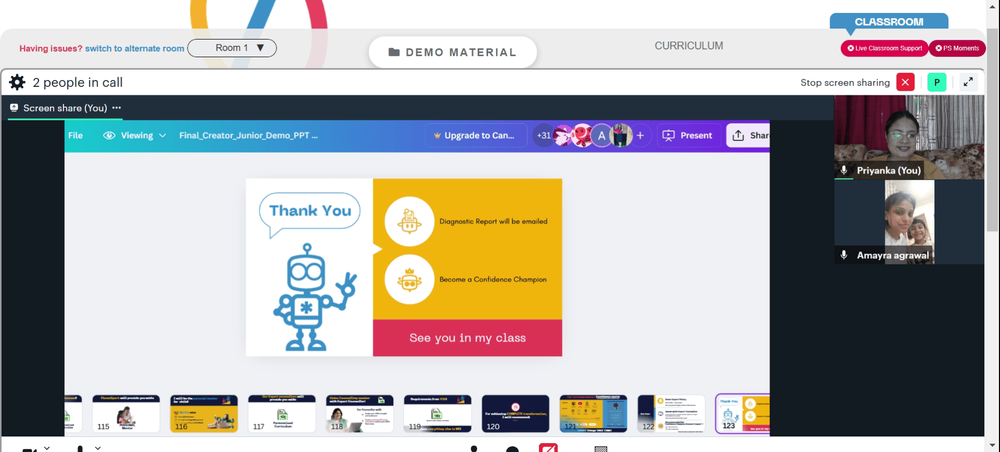Click switch to alternate room link

[x=135, y=48]
